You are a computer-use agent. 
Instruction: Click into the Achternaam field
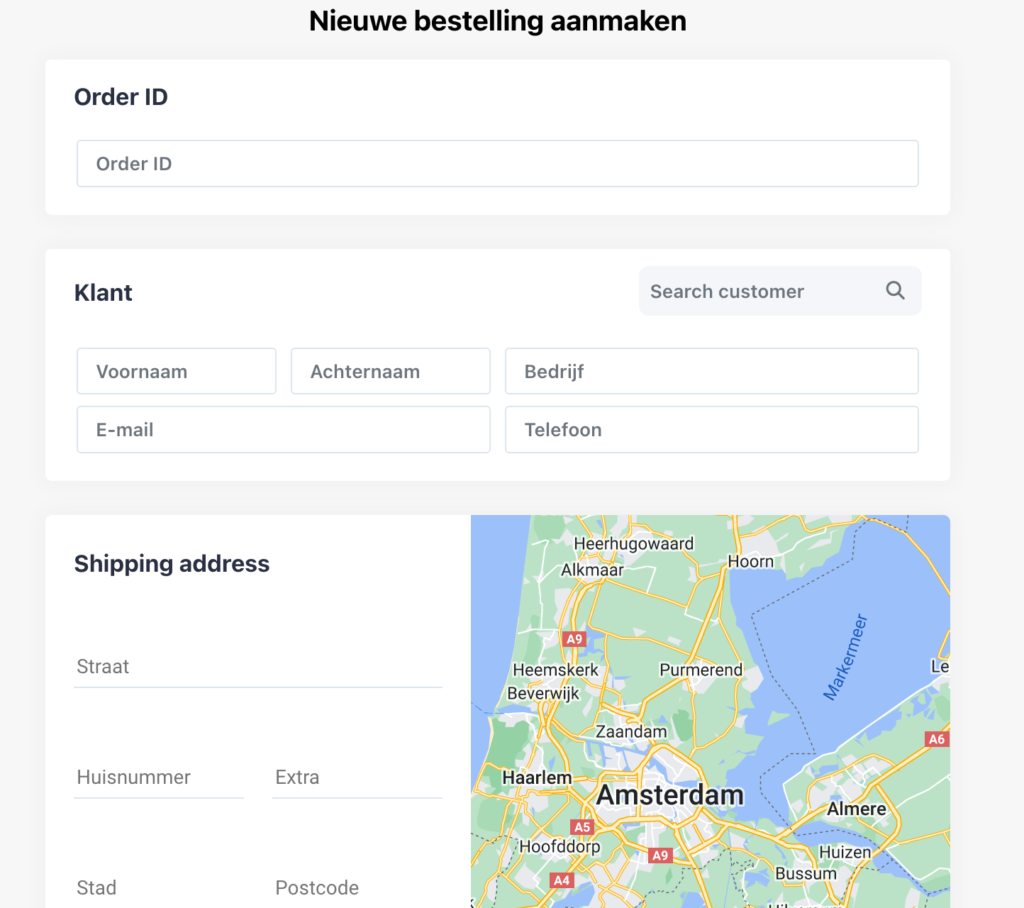tap(390, 371)
